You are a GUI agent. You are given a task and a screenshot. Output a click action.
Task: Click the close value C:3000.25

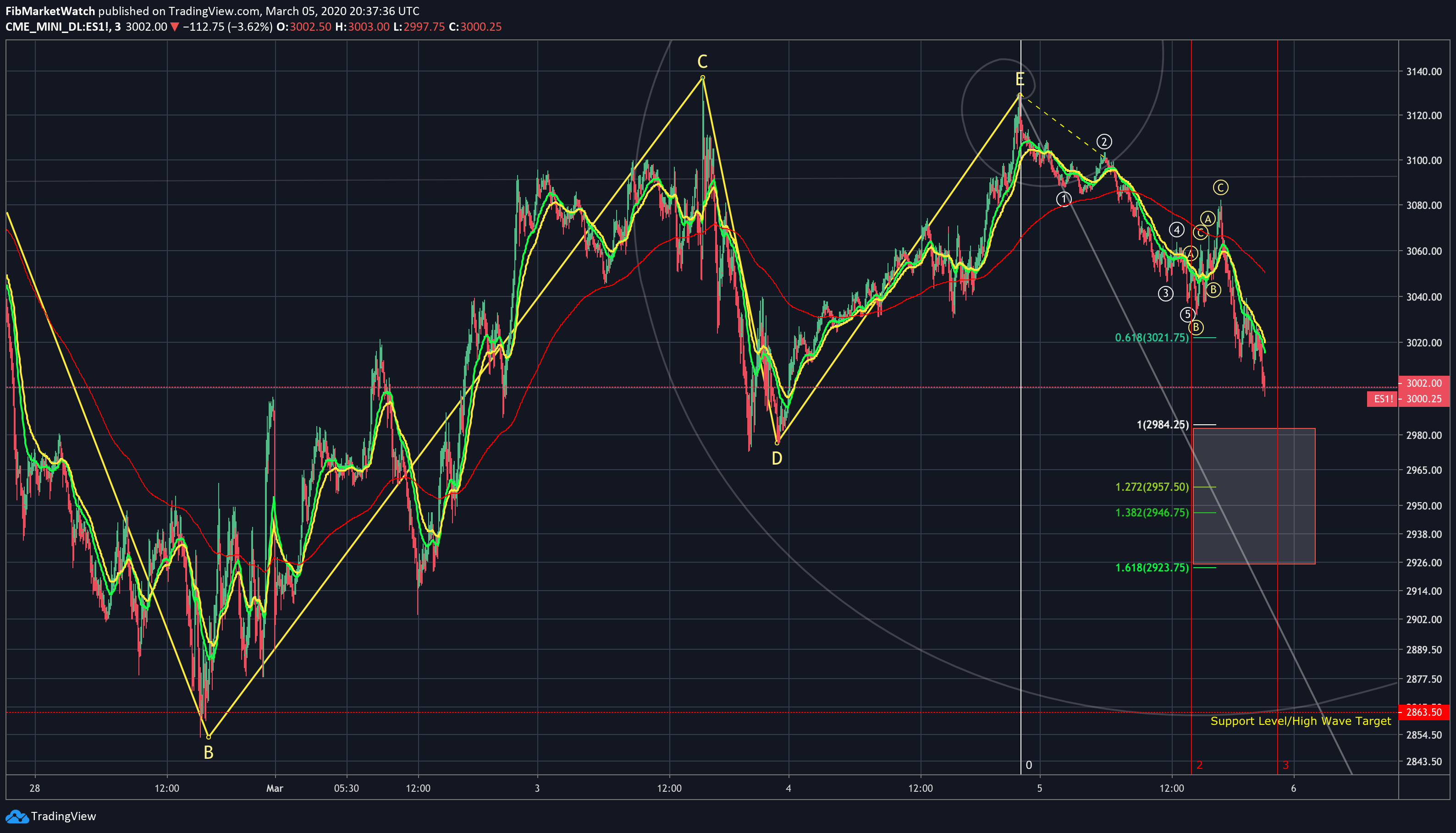click(475, 27)
